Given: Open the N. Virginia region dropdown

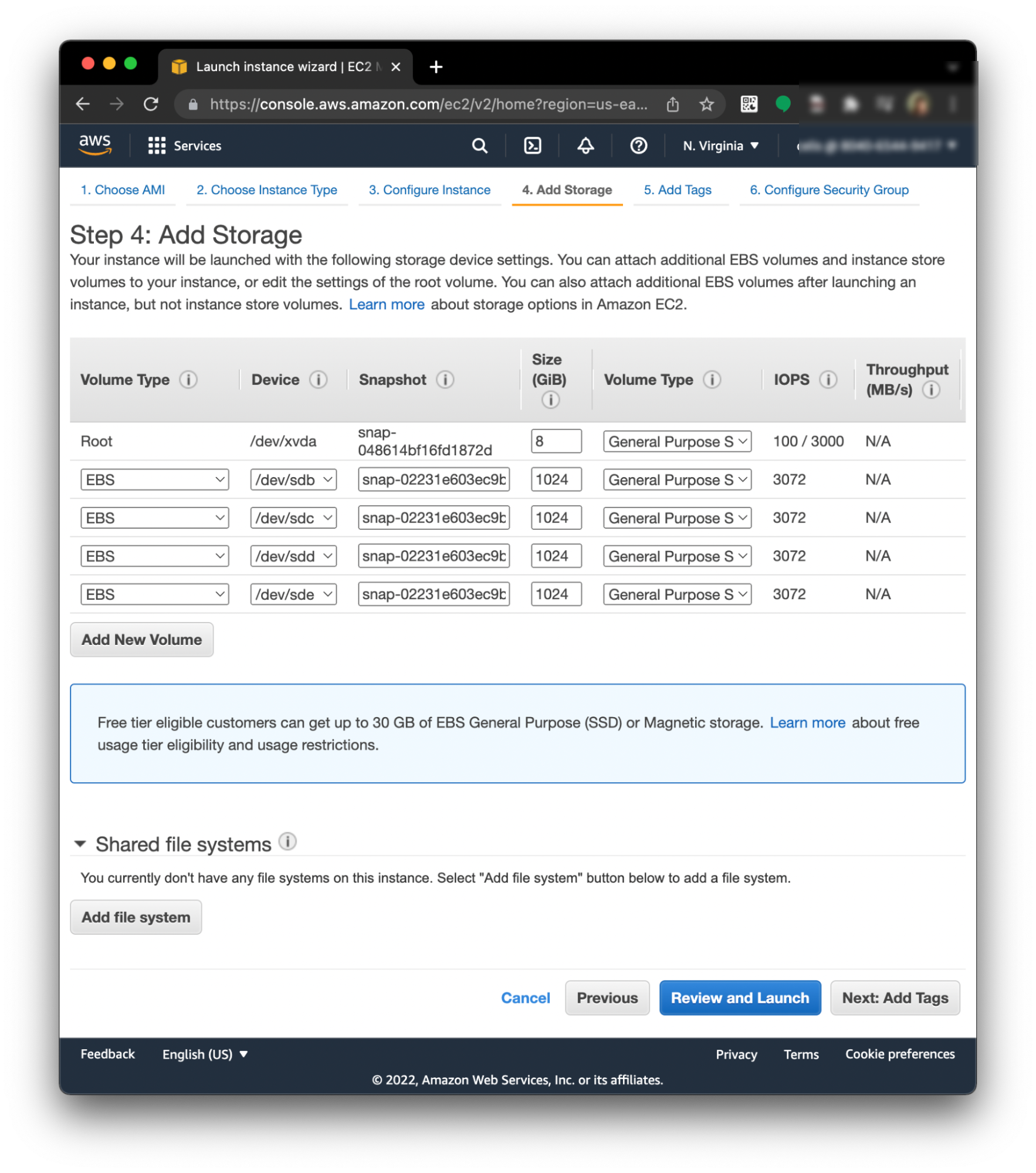Looking at the screenshot, I should pyautogui.click(x=720, y=146).
